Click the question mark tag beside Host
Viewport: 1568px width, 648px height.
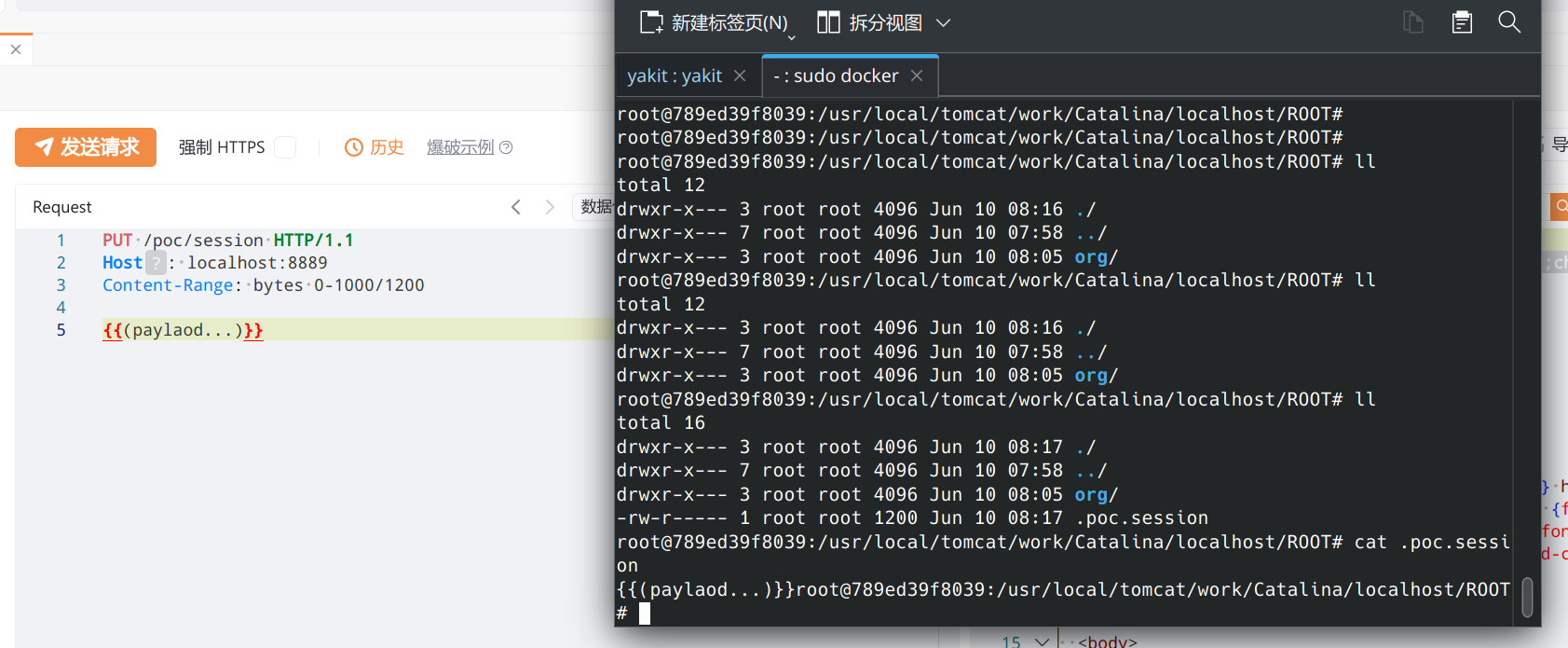(x=157, y=263)
